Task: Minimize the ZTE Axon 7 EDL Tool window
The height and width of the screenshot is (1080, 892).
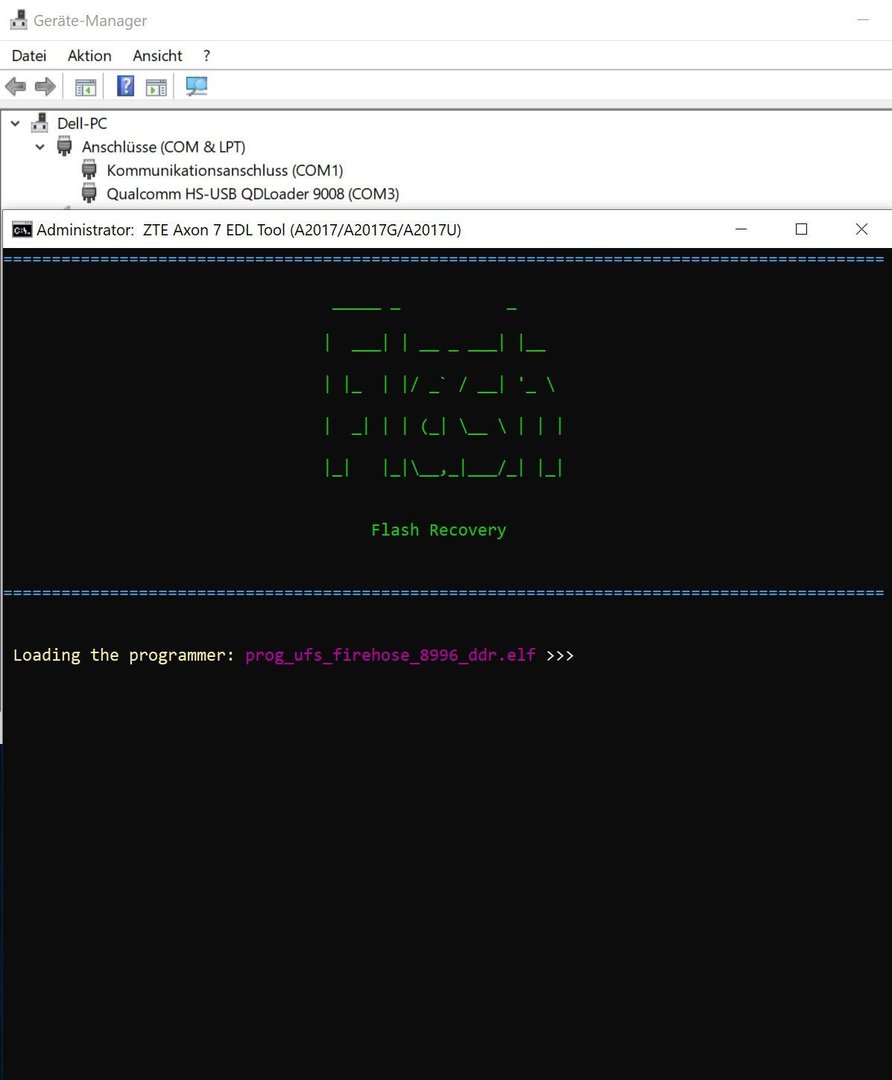Action: click(741, 229)
